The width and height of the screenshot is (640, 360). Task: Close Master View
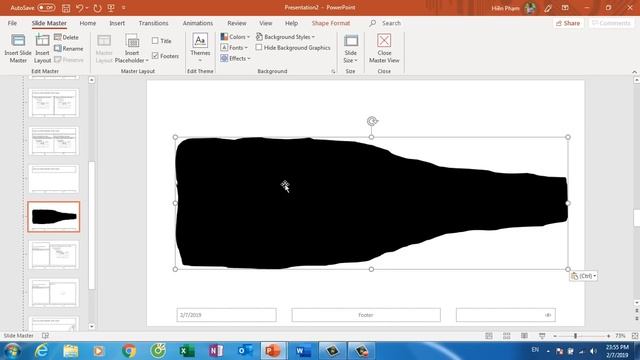[384, 49]
